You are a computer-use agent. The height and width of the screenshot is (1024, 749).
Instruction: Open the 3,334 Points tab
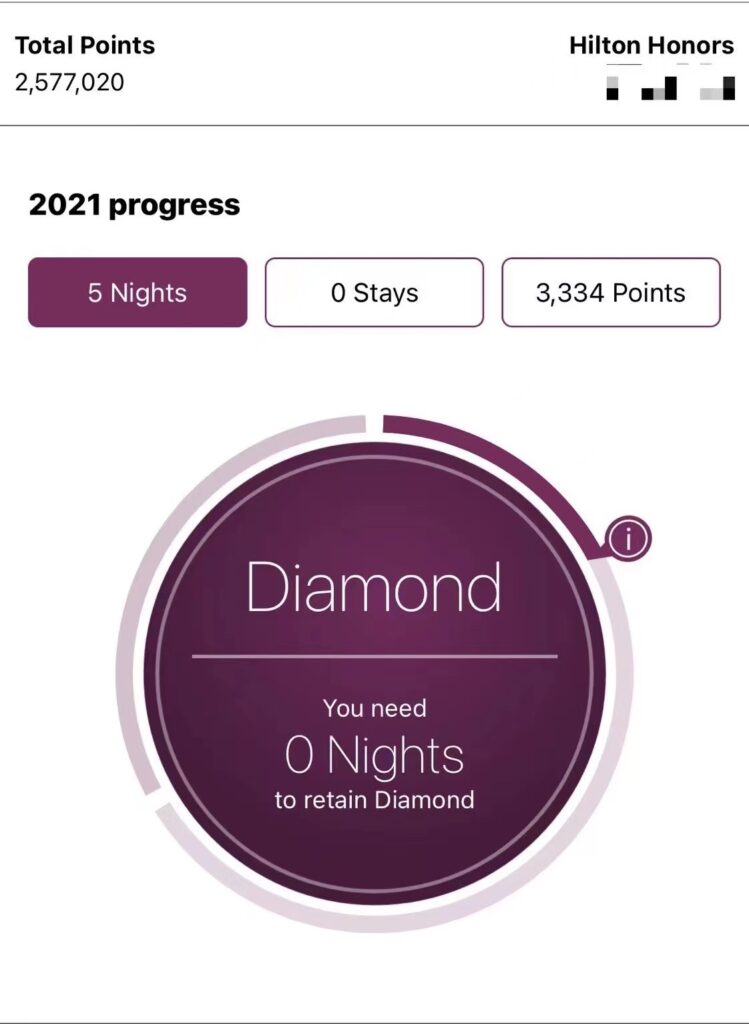(x=611, y=293)
